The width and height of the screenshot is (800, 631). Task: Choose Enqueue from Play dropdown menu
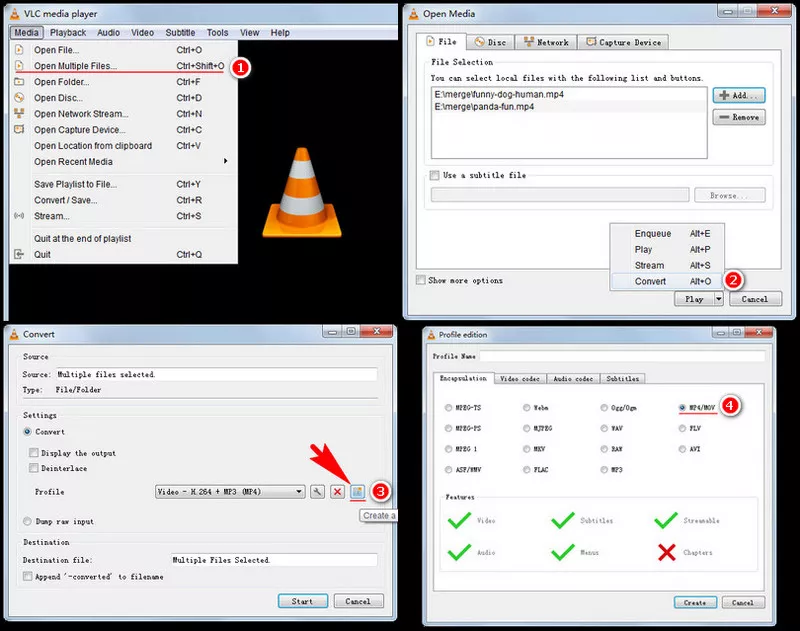coord(667,234)
